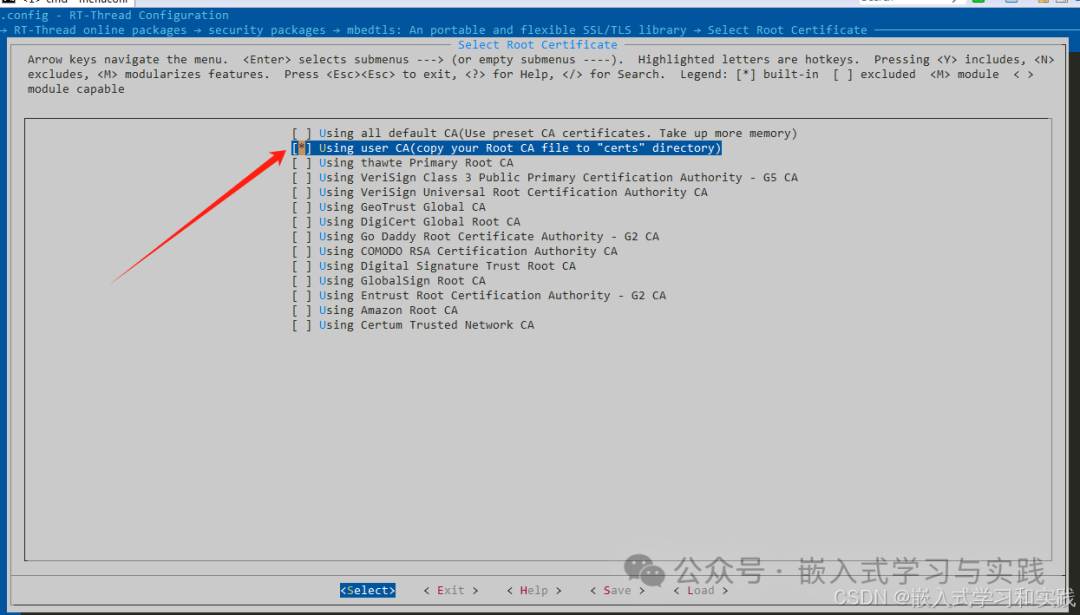The height and width of the screenshot is (615, 1080).
Task: Enable Using GlobalSign Root CA
Action: click(388, 281)
